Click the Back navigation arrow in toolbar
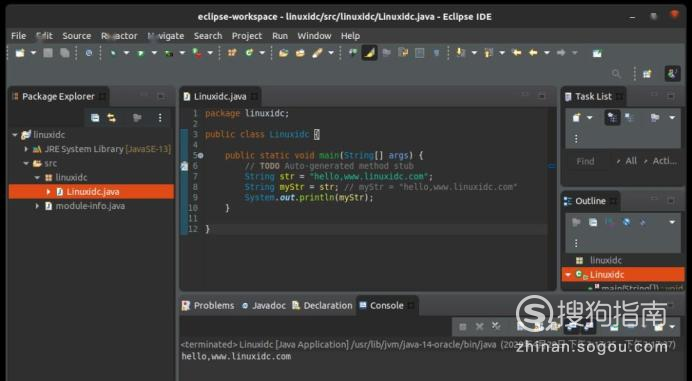This screenshot has height=381, width=692. click(533, 53)
